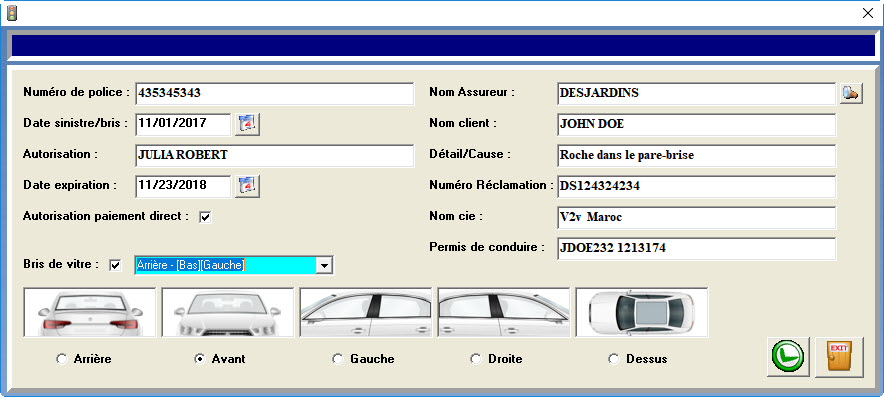The image size is (884, 397).
Task: Click the Date expiration date field
Action: 183,186
